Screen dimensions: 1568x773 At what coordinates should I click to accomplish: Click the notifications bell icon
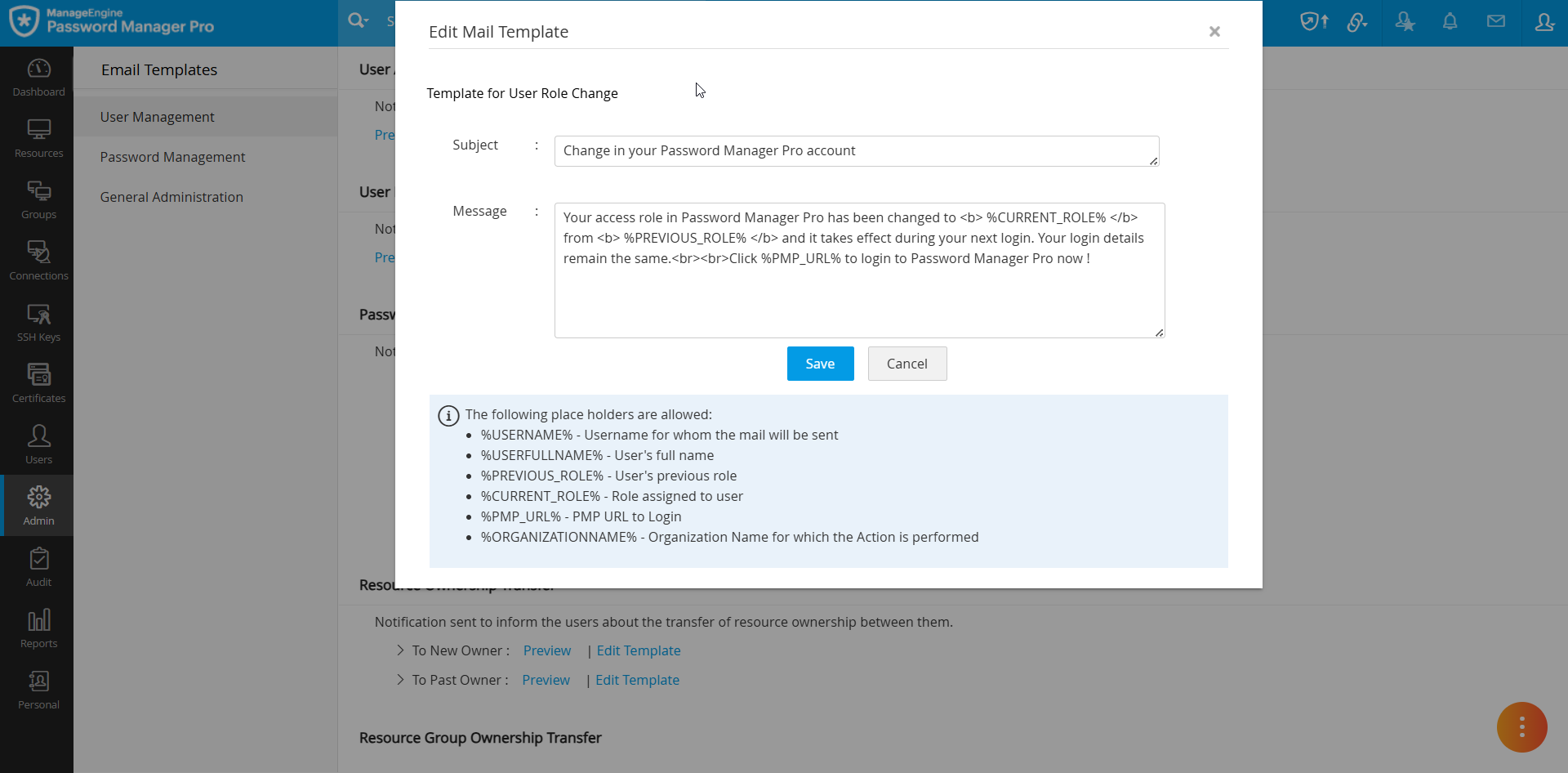tap(1450, 22)
